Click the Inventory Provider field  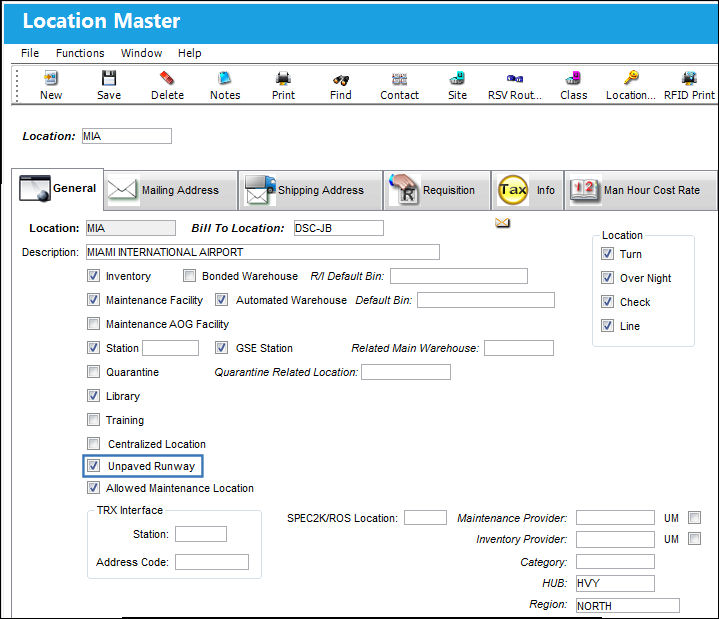615,539
